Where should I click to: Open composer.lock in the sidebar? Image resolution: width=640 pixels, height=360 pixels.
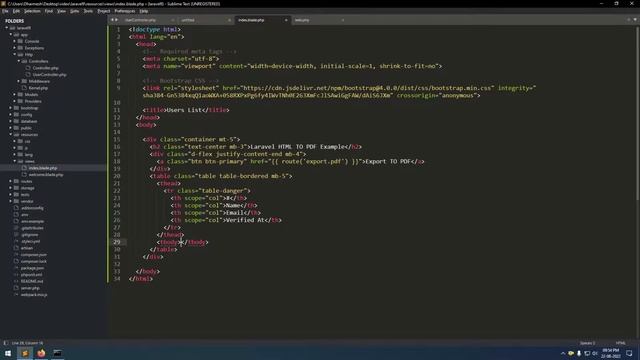tap(33, 261)
